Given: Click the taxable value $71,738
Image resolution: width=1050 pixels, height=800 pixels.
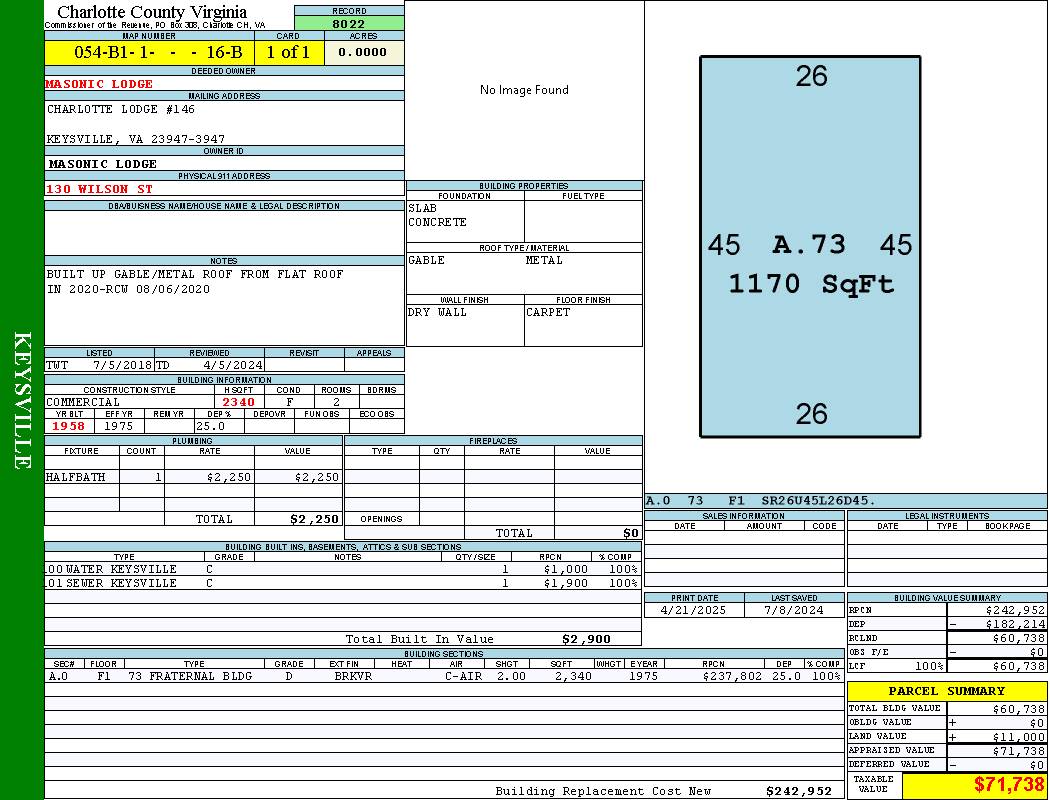Looking at the screenshot, I should [x=1009, y=785].
